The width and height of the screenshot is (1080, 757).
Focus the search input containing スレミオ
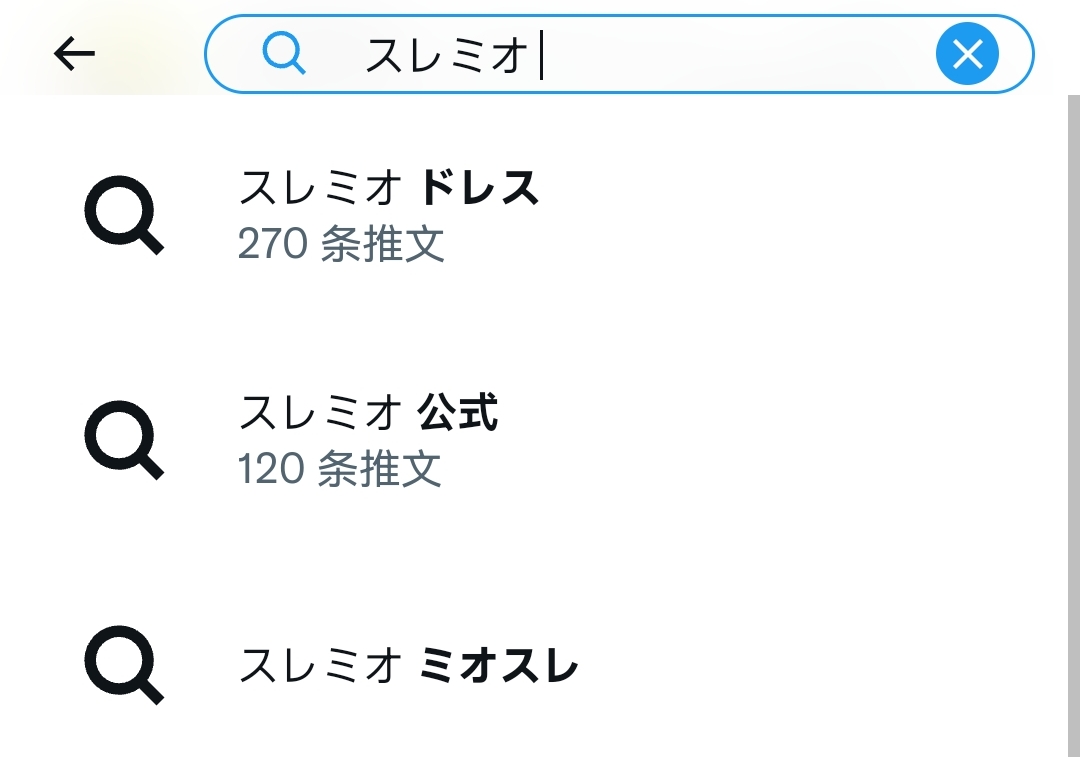619,54
